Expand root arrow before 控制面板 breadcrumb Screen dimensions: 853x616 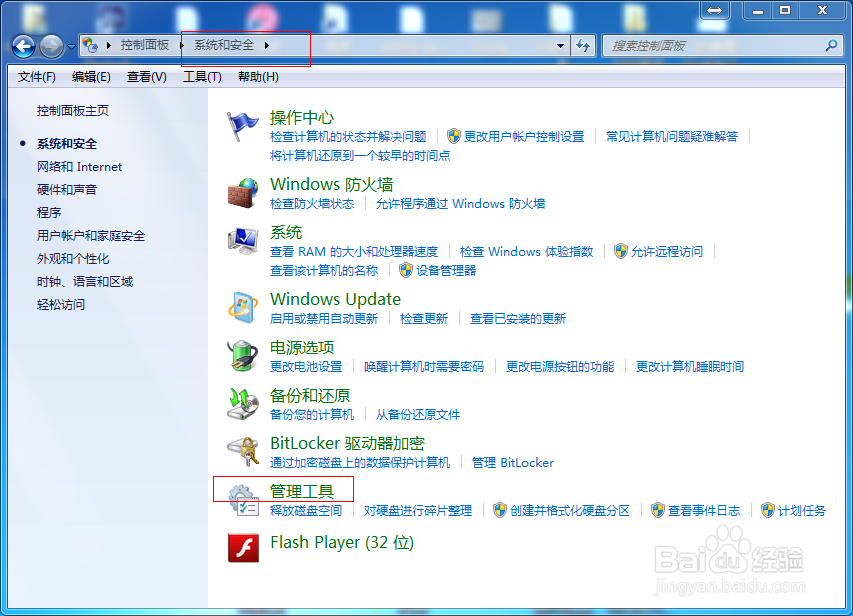[109, 46]
